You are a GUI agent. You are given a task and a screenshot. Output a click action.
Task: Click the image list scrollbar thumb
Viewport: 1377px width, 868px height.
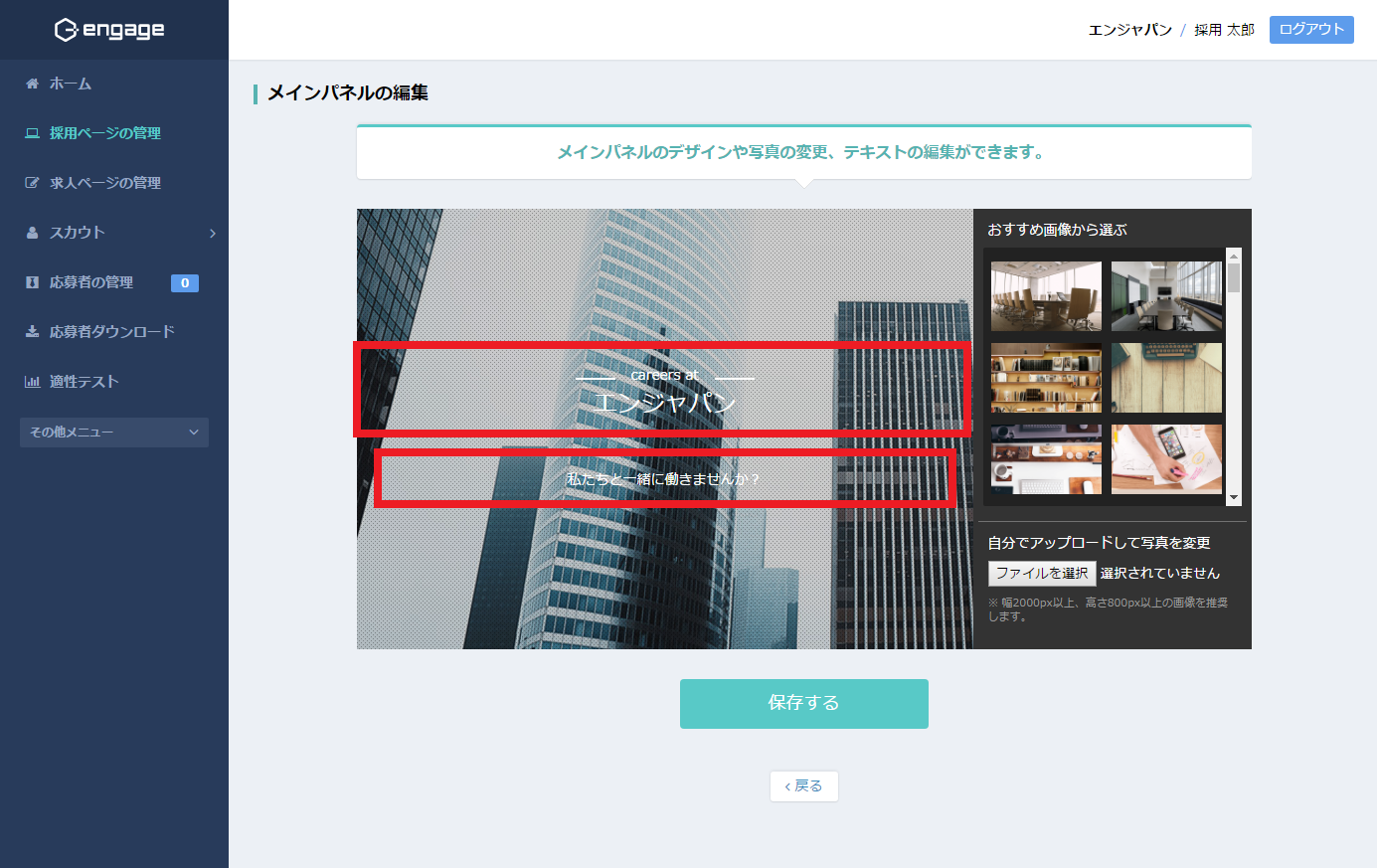(x=1234, y=277)
